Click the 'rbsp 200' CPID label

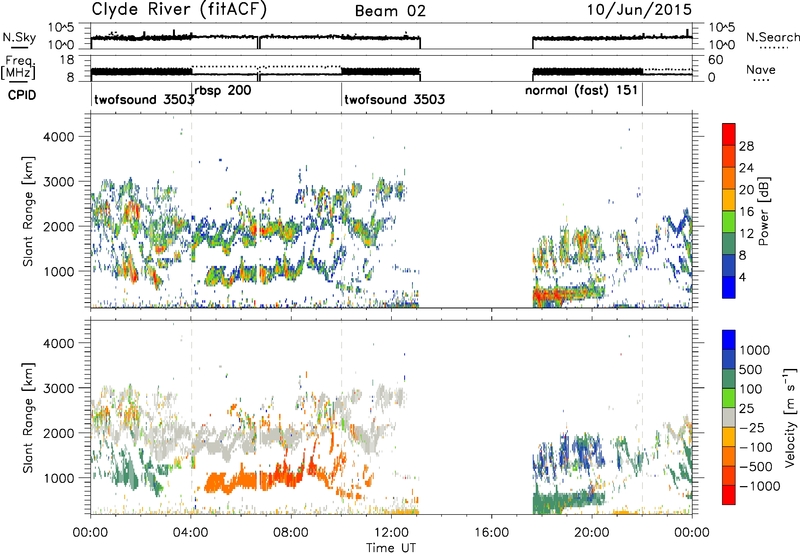click(223, 90)
